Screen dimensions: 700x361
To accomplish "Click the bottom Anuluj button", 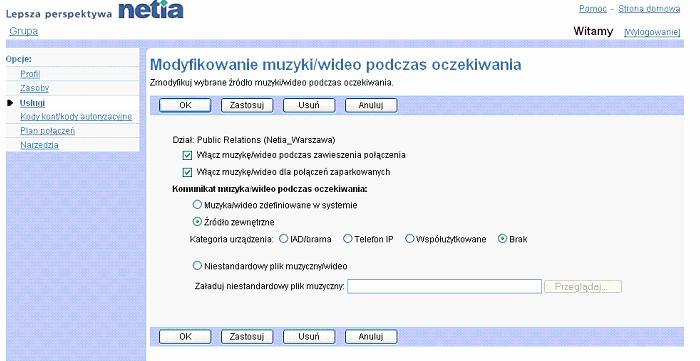I will click(371, 336).
